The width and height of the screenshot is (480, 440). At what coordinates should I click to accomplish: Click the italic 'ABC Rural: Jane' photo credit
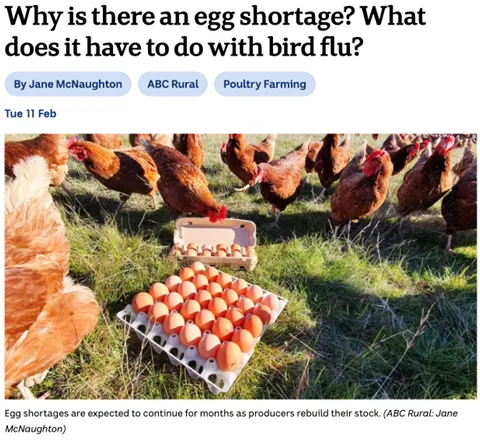[x=422, y=413]
